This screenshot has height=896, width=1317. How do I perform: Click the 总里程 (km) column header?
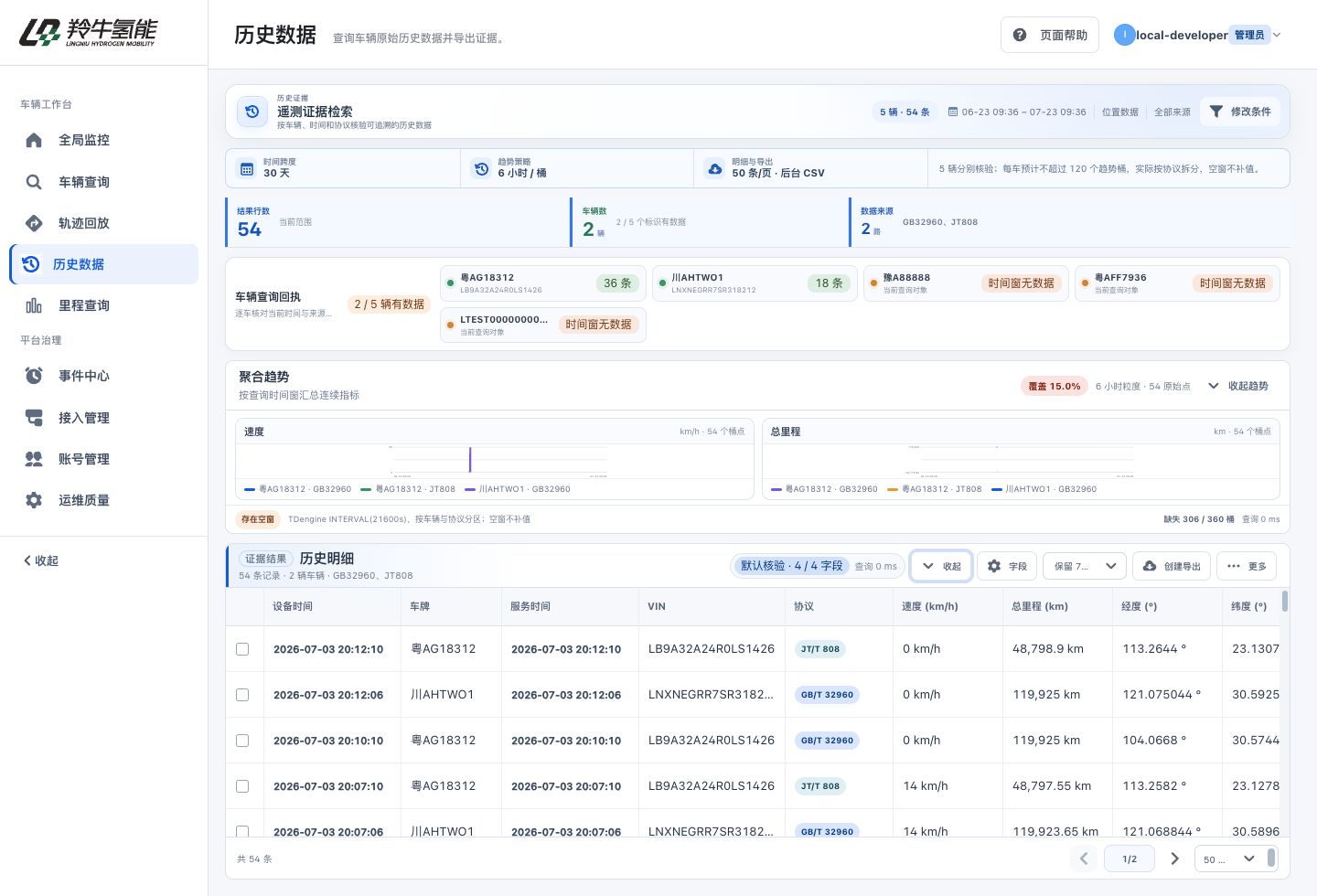[x=1057, y=606]
